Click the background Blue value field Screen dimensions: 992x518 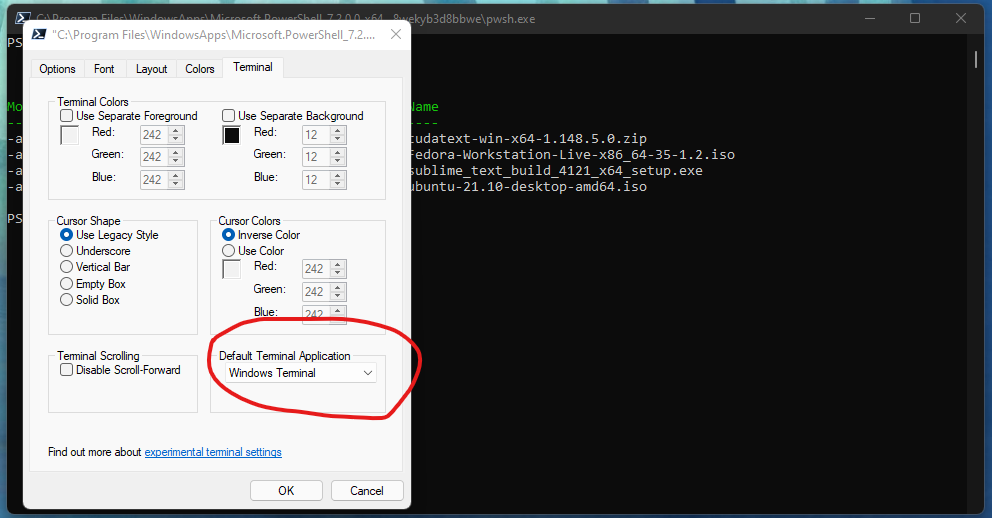tap(317, 180)
